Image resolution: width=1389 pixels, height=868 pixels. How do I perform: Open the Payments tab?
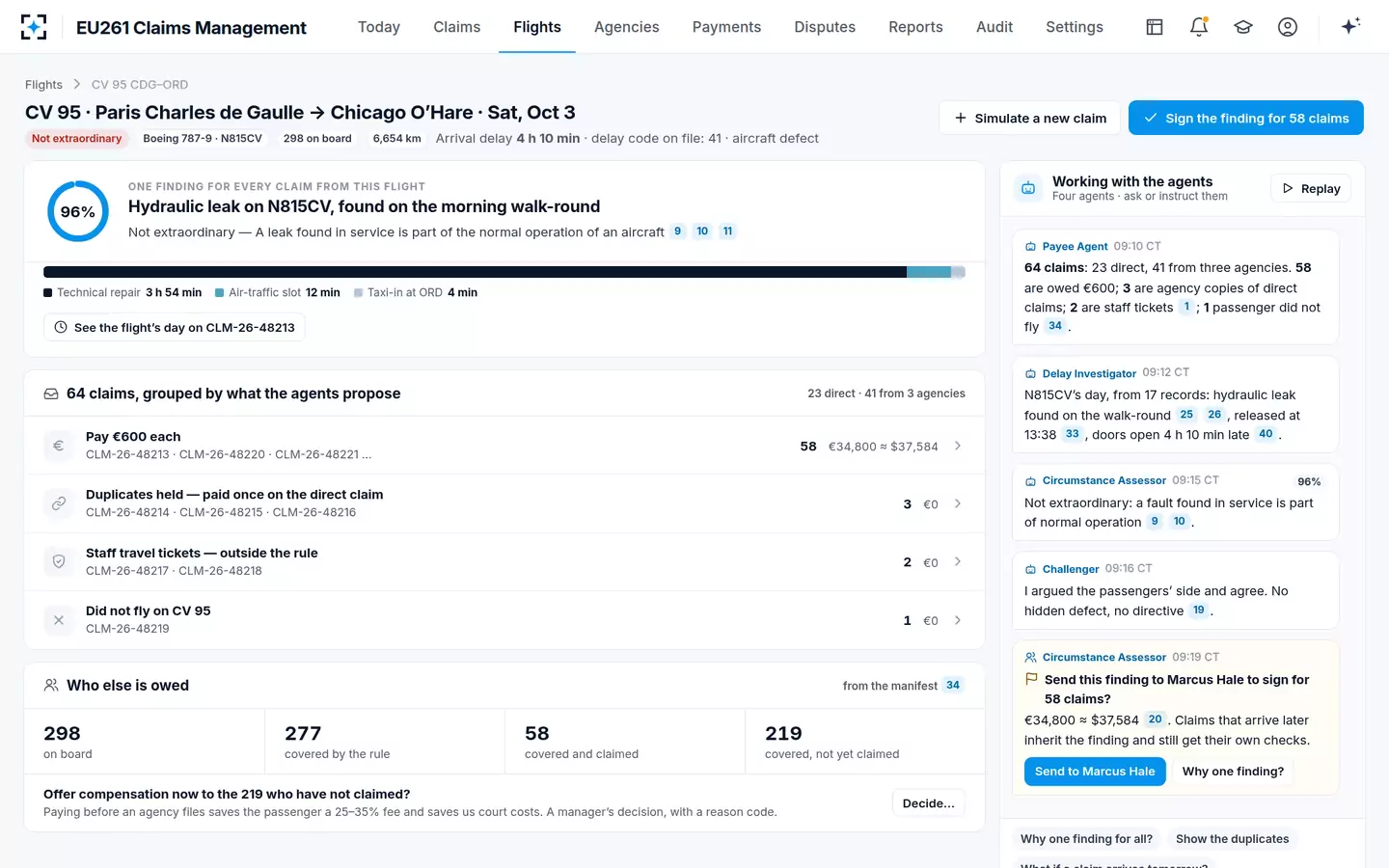726,27
